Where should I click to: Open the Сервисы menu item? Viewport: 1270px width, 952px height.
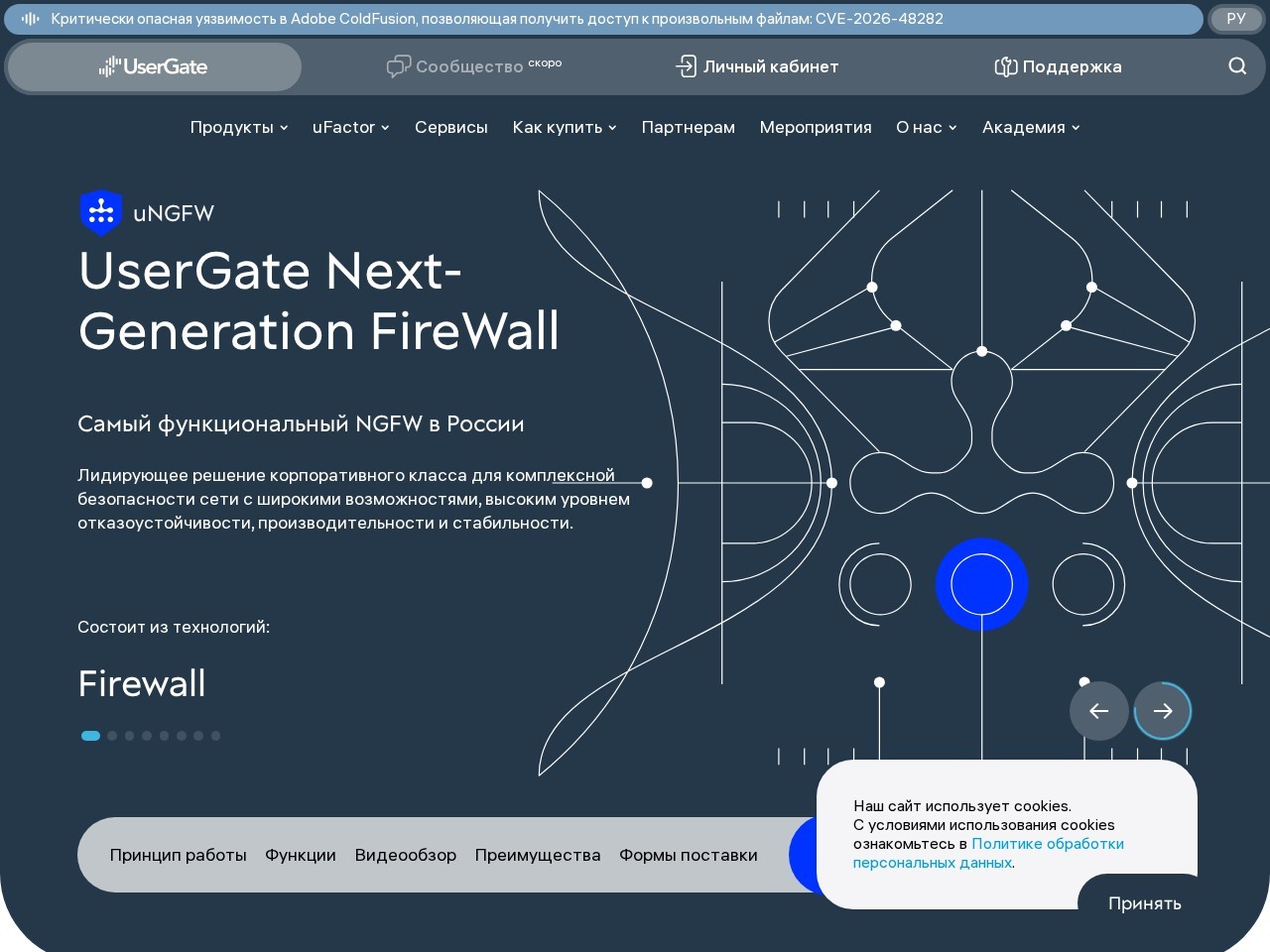[x=451, y=127]
